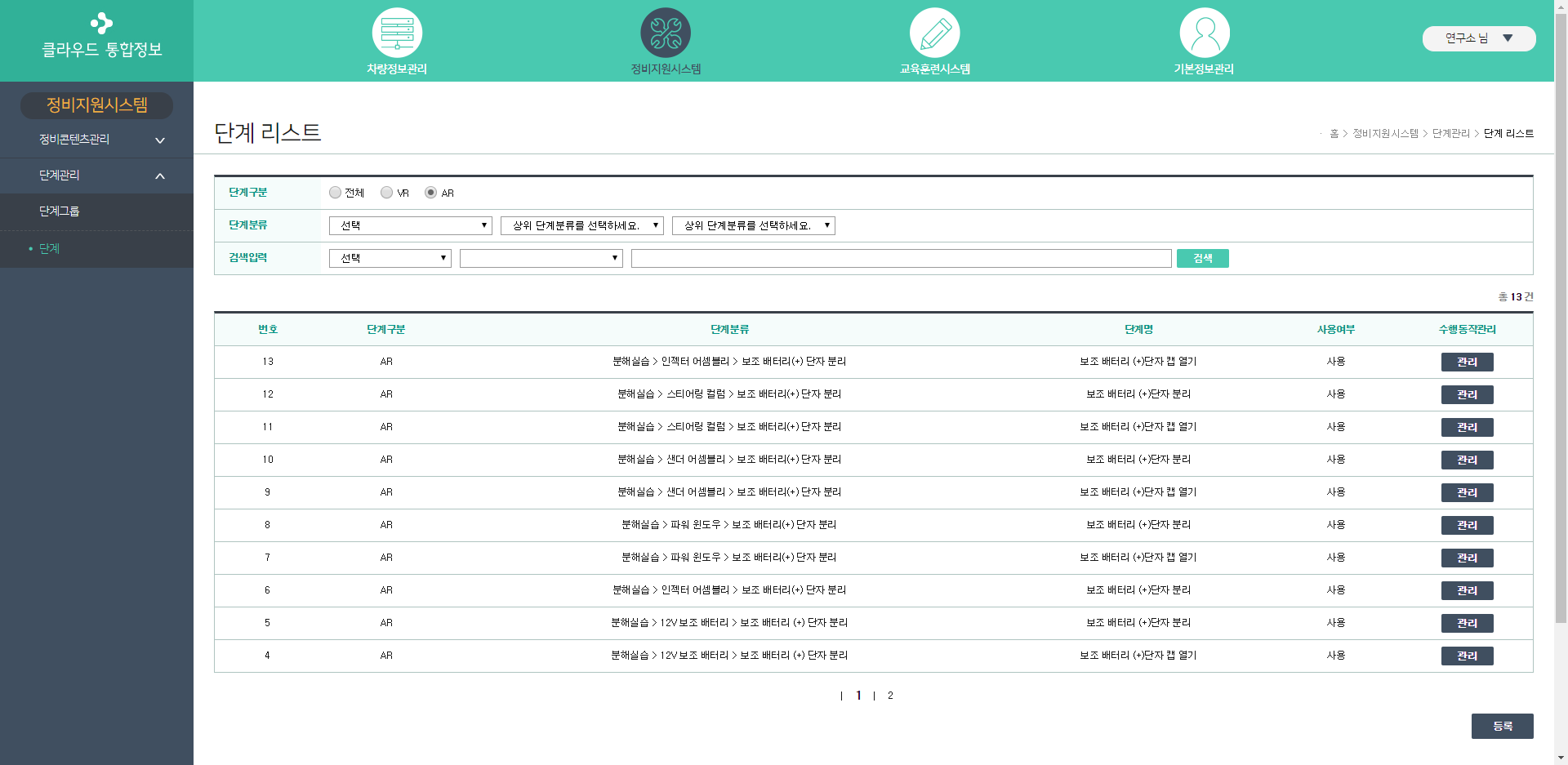
Task: Select the VR radio button
Action: click(x=386, y=193)
